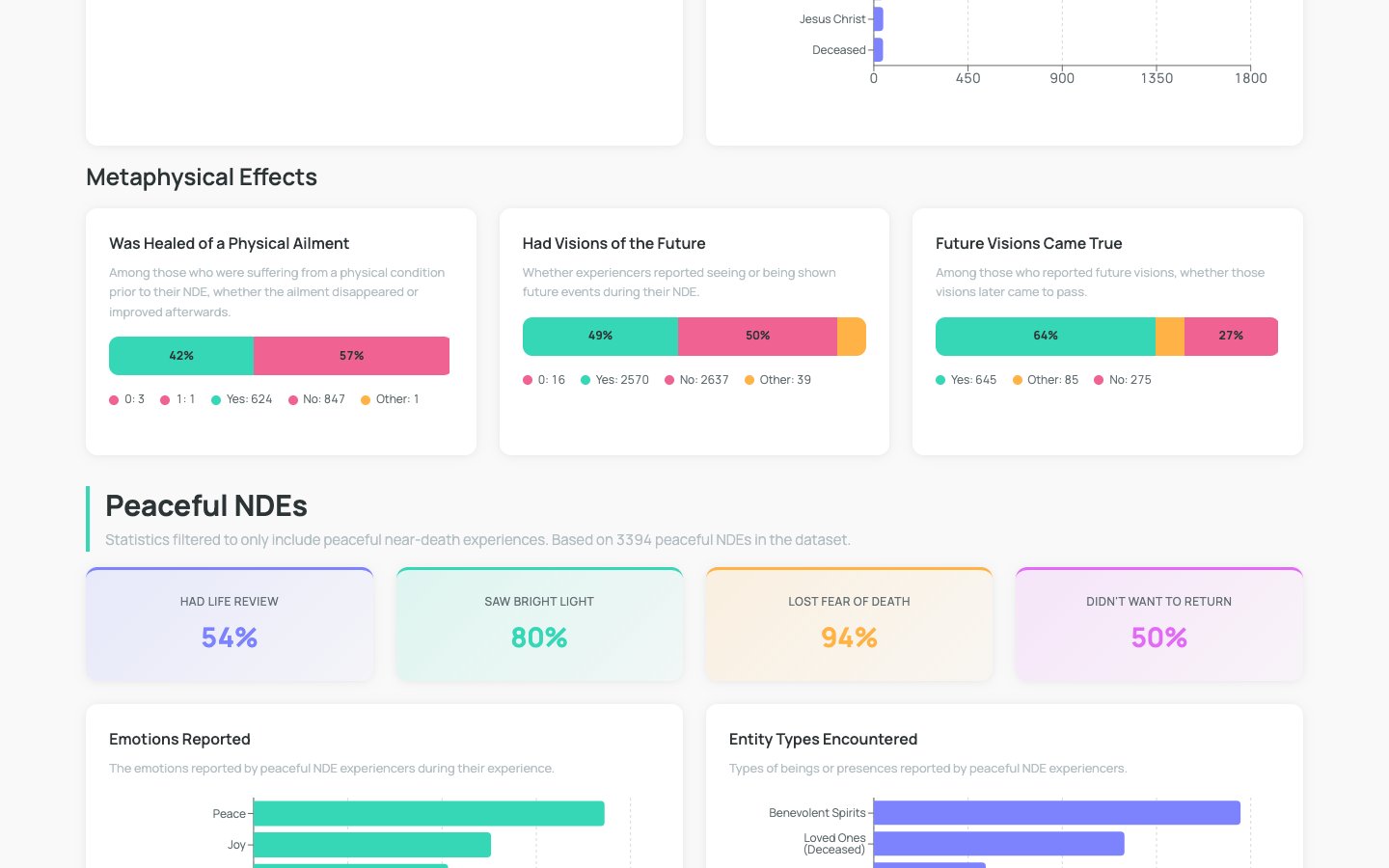This screenshot has height=868, width=1389.
Task: Select the Loved Ones (Deceased) bar
Action: 999,844
